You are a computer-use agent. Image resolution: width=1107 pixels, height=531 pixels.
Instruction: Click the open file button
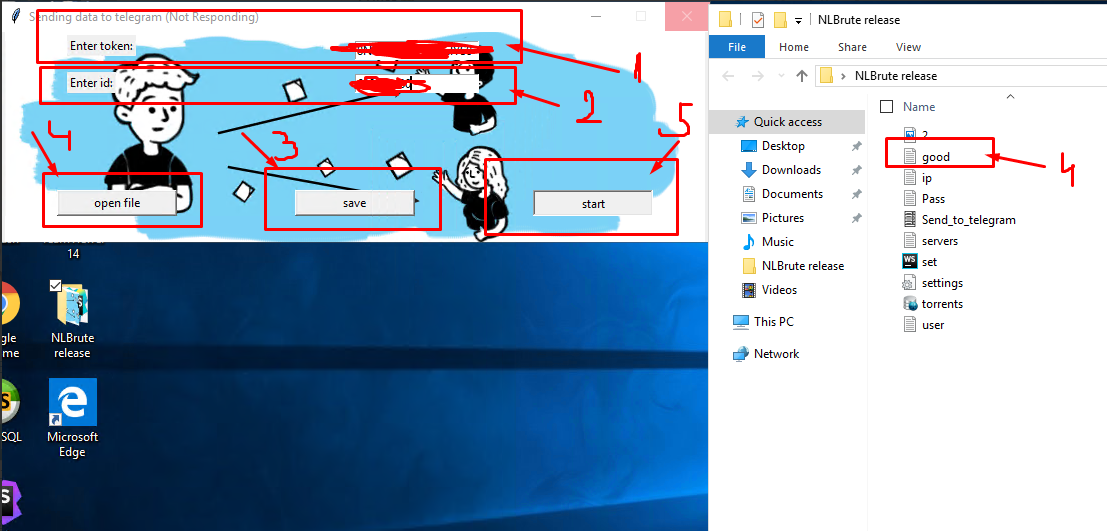tap(117, 203)
